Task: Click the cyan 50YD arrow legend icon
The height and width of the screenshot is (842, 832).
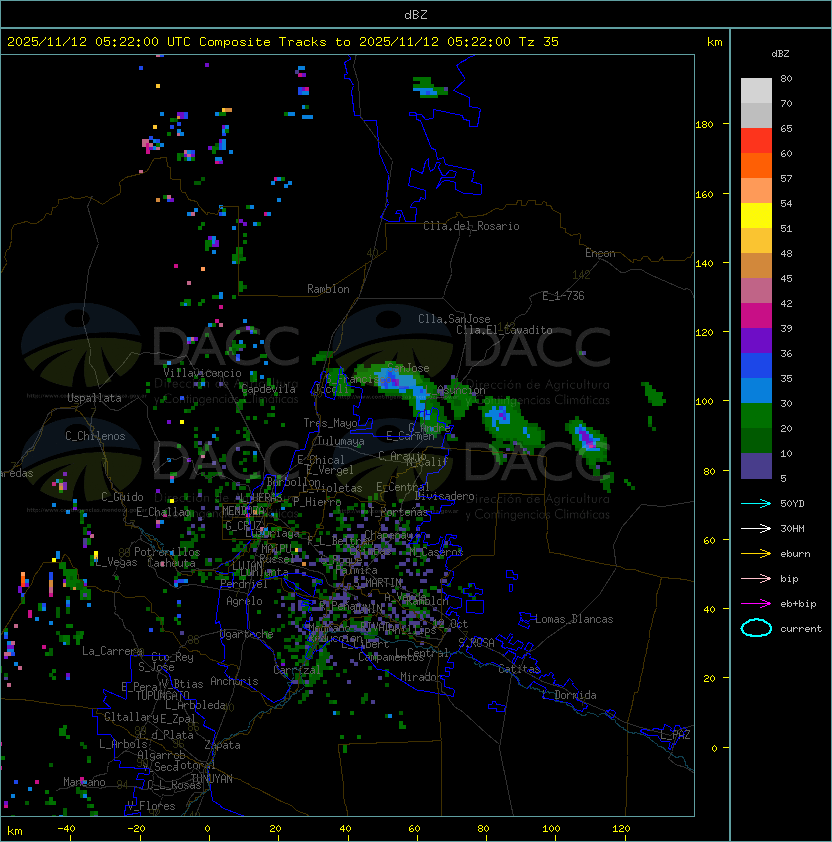Action: click(756, 503)
